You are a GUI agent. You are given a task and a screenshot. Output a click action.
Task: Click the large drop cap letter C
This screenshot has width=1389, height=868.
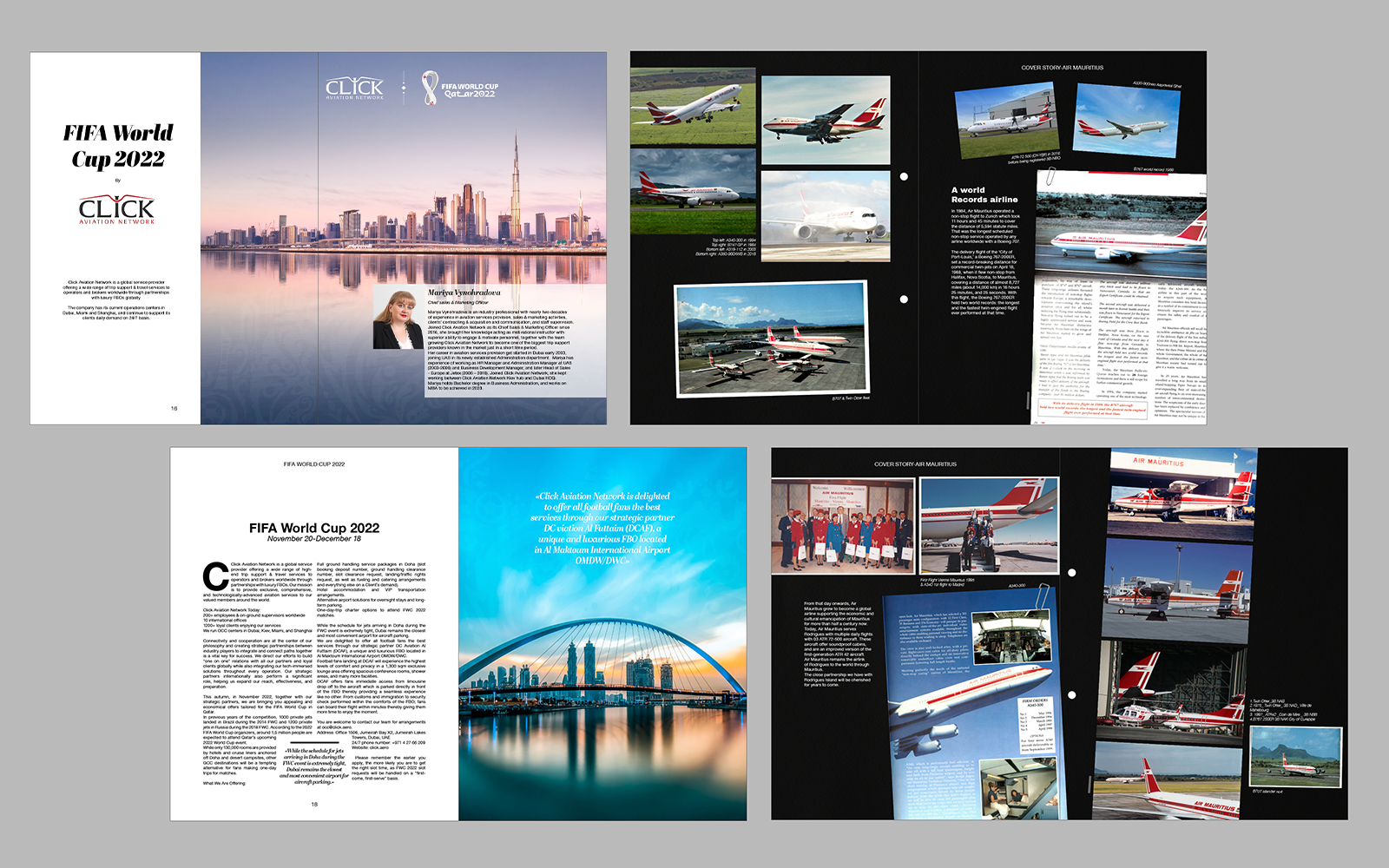coord(215,576)
